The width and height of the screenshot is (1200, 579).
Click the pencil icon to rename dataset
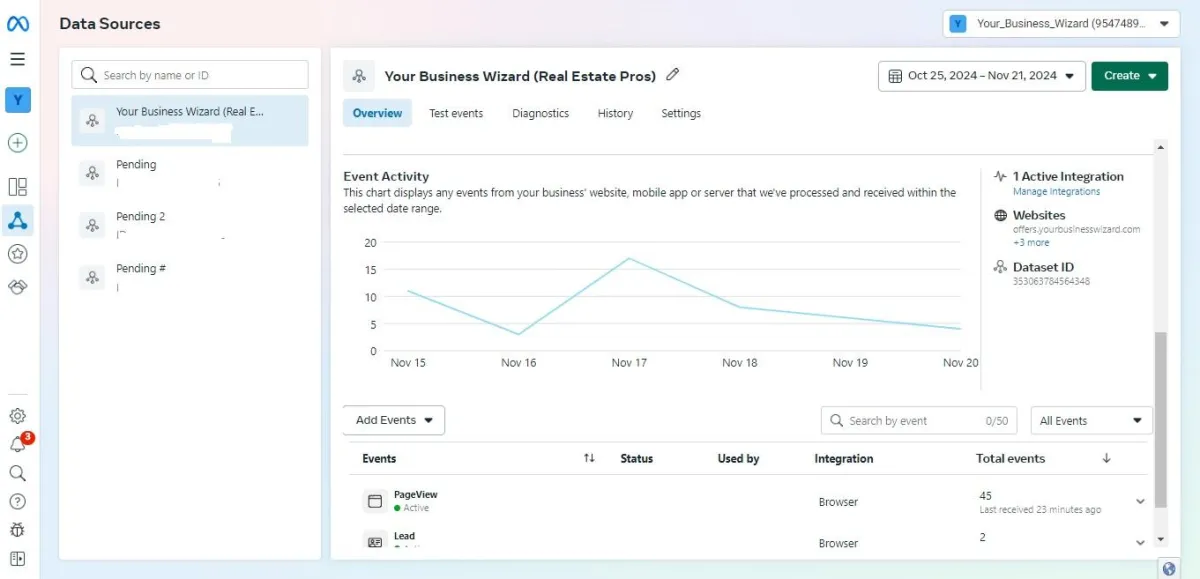coord(673,75)
